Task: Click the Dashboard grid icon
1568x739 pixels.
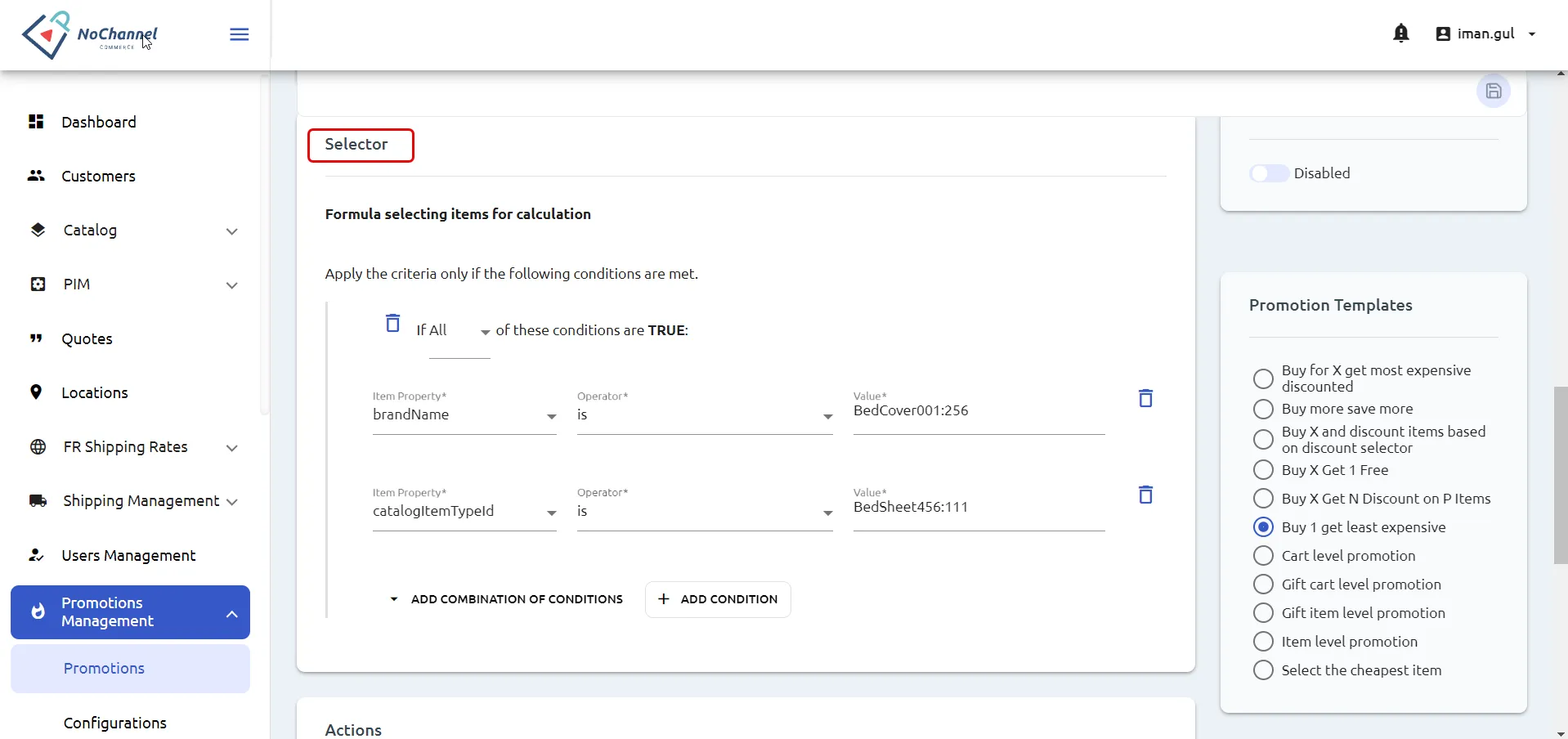Action: tap(36, 122)
